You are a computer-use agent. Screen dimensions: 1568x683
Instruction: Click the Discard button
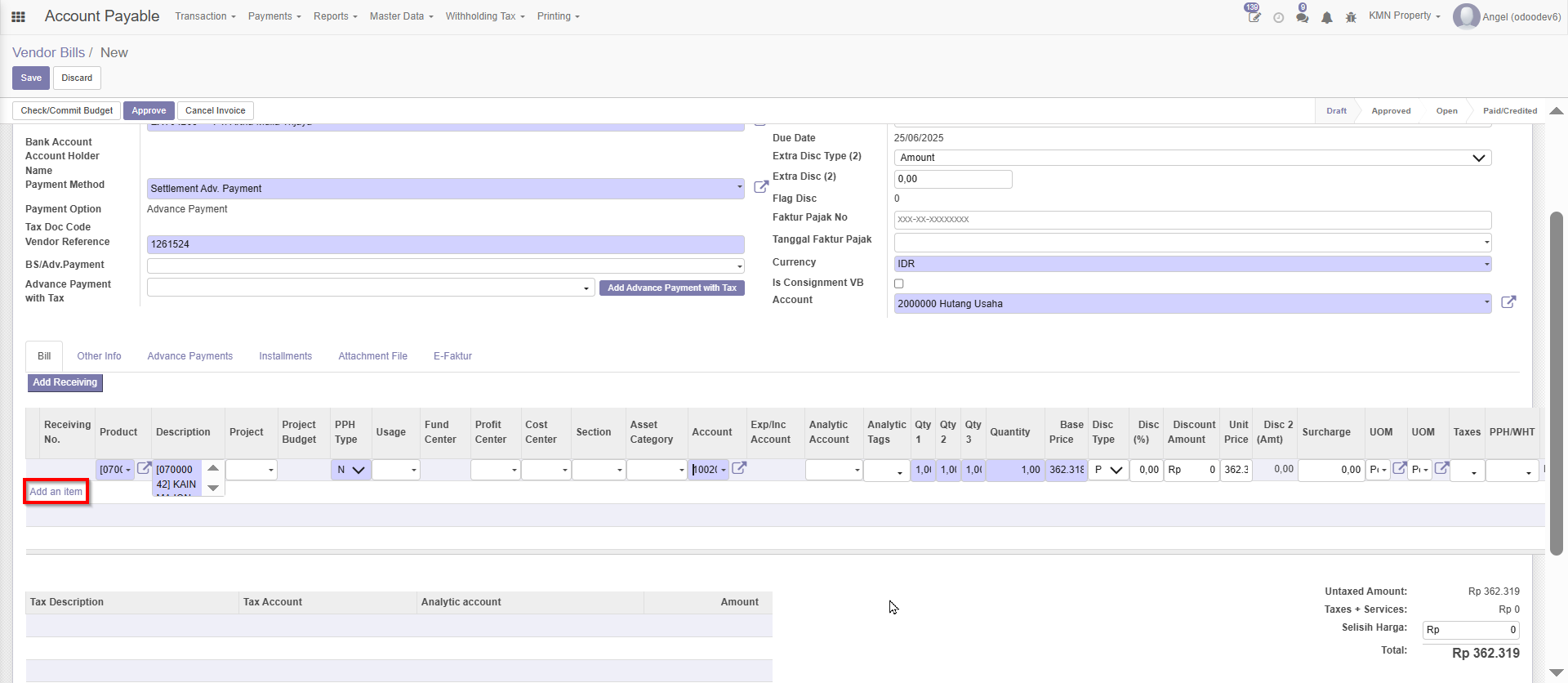pos(77,78)
